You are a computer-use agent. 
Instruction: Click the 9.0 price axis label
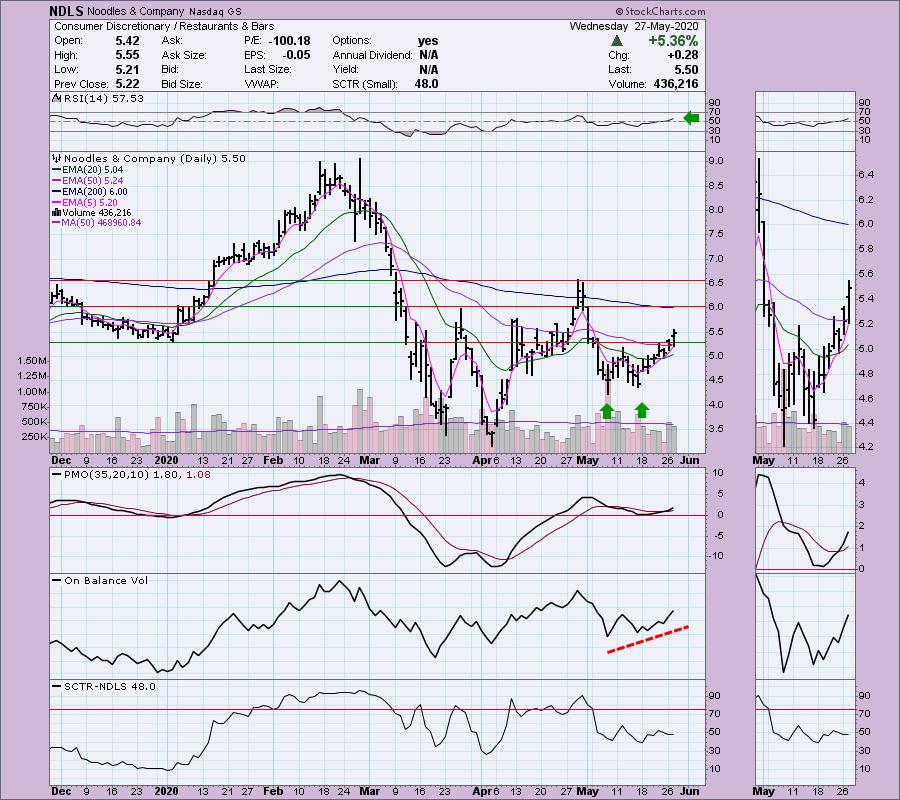(x=716, y=161)
